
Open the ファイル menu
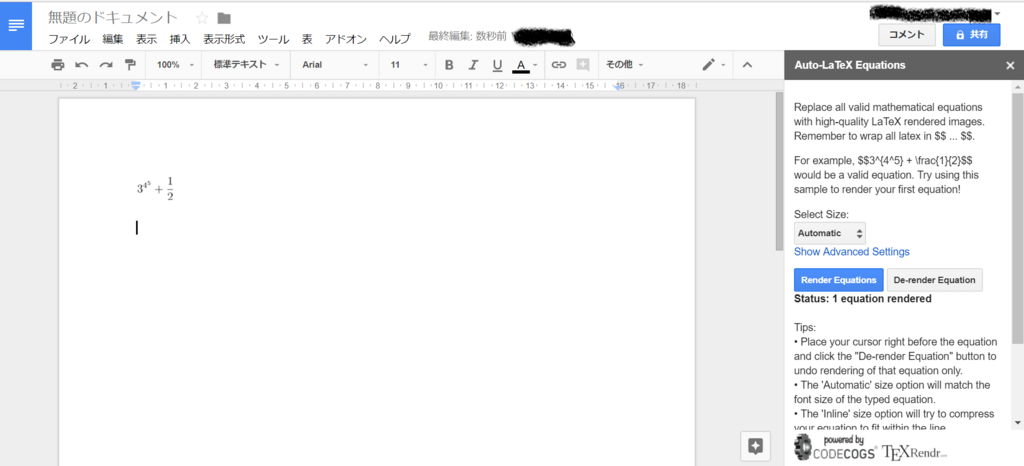pos(69,39)
